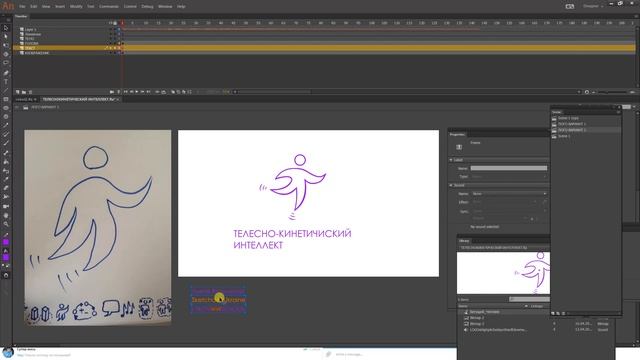This screenshot has width=640, height=360.
Task: Open the fill color swatch
Action: coord(6,258)
